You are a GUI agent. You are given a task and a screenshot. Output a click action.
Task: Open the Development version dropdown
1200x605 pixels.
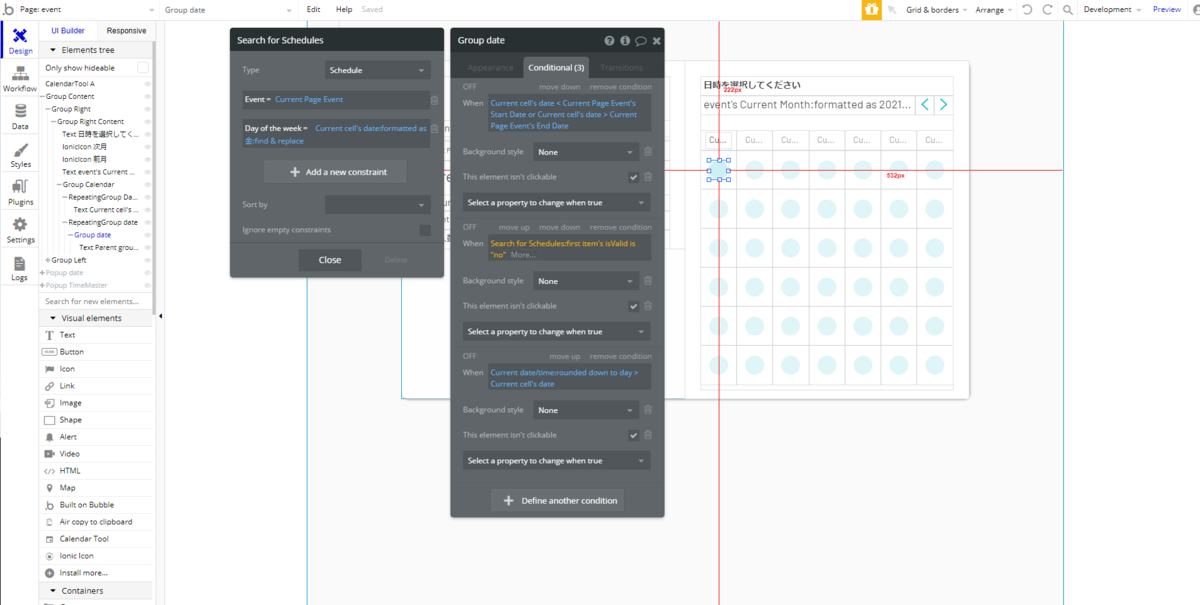[1113, 9]
